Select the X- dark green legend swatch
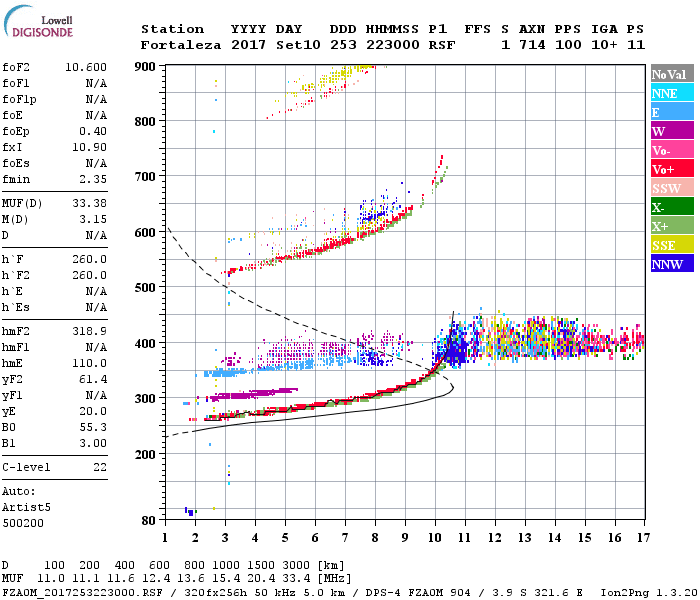This screenshot has height=600, width=700. tap(672, 207)
